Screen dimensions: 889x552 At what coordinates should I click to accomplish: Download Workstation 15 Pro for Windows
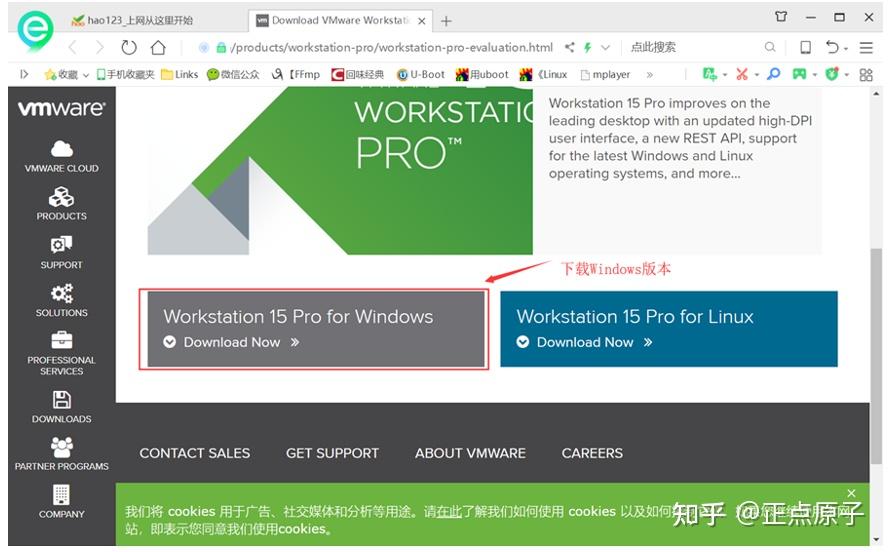click(316, 329)
